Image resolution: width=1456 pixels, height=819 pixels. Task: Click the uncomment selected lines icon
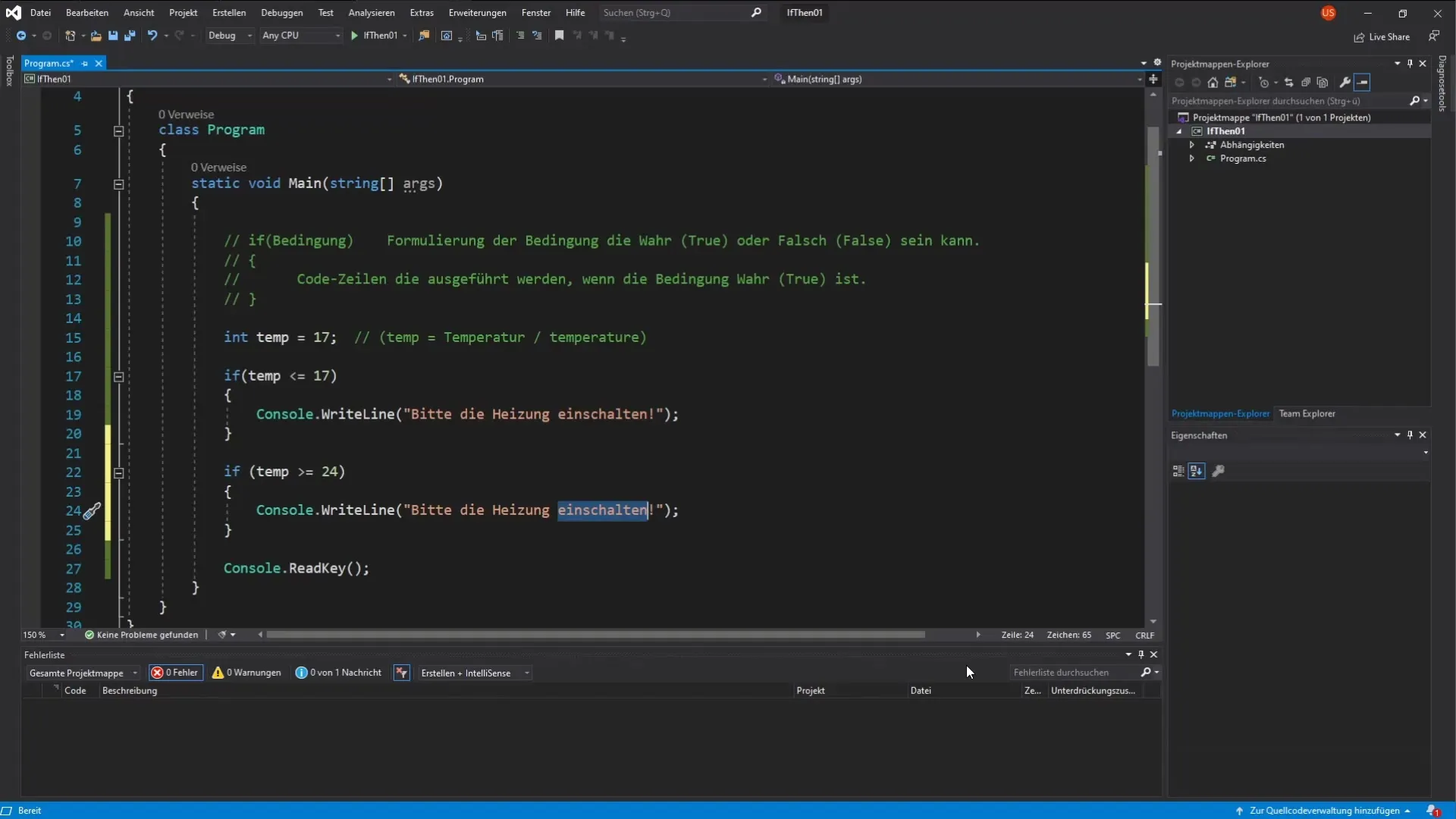click(x=537, y=36)
